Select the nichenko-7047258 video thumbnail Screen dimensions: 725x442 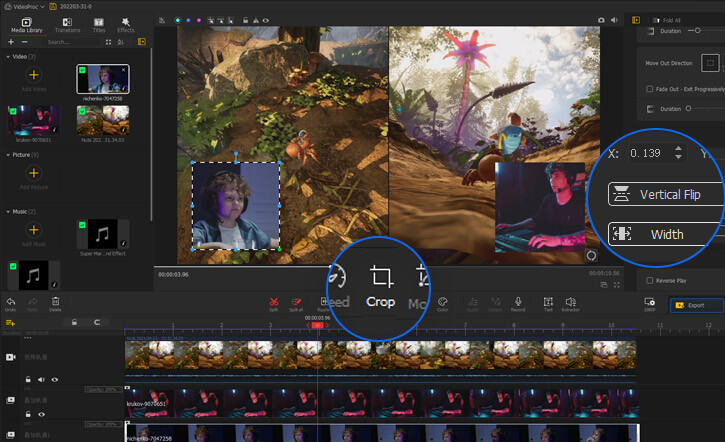[102, 80]
